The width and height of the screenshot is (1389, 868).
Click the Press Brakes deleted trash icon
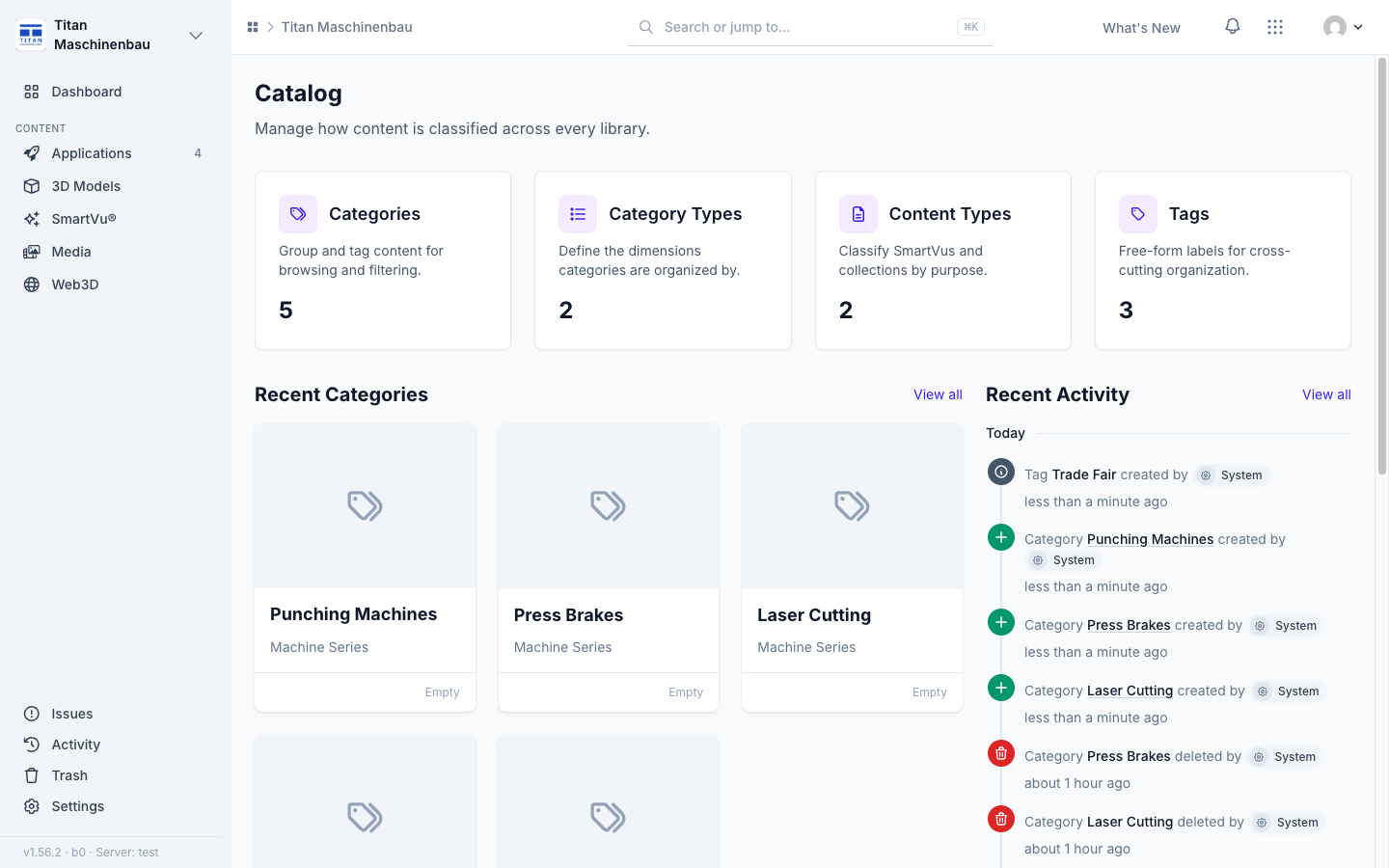pyautogui.click(x=1001, y=753)
